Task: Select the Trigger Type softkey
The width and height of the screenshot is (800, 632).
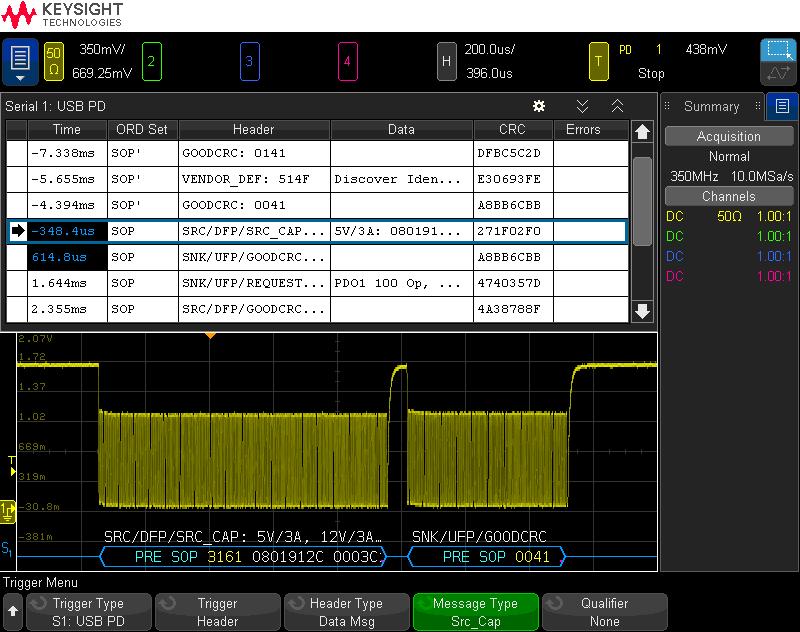Action: 88,612
